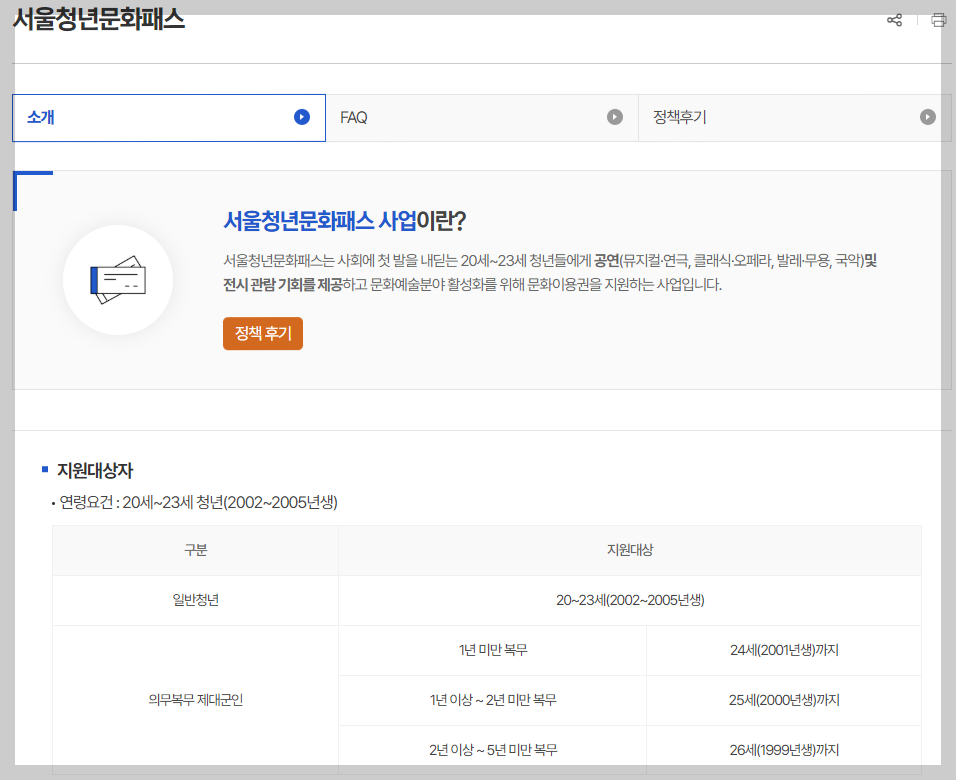Click the 지원대상자 section heading
956x780 pixels.
coord(95,471)
